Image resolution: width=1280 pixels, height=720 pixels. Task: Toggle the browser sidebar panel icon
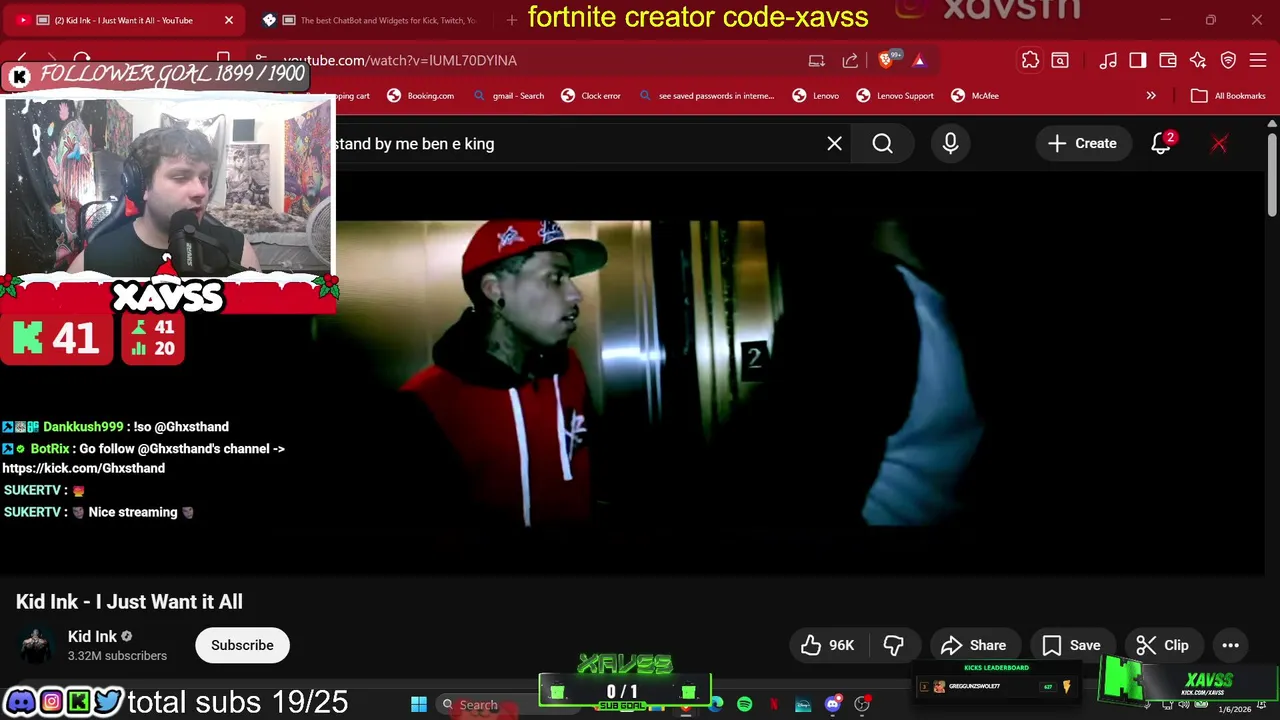pyautogui.click(x=1138, y=61)
